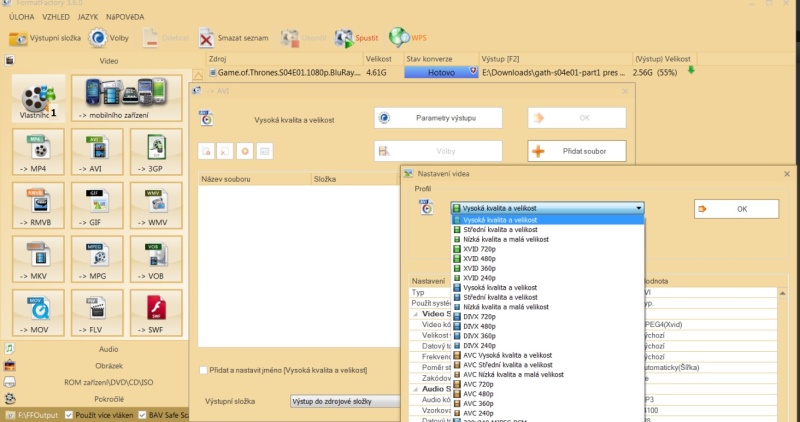This screenshot has width=800, height=422.
Task: Collapse the Profil combo box arrow
Action: pos(639,208)
